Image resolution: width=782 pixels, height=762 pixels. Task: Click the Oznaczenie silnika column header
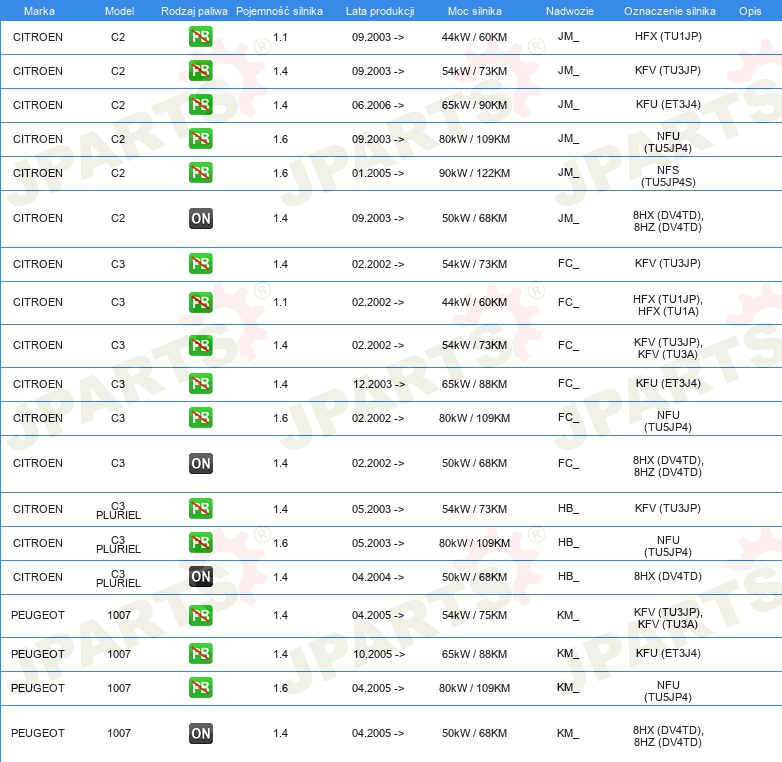coord(669,11)
